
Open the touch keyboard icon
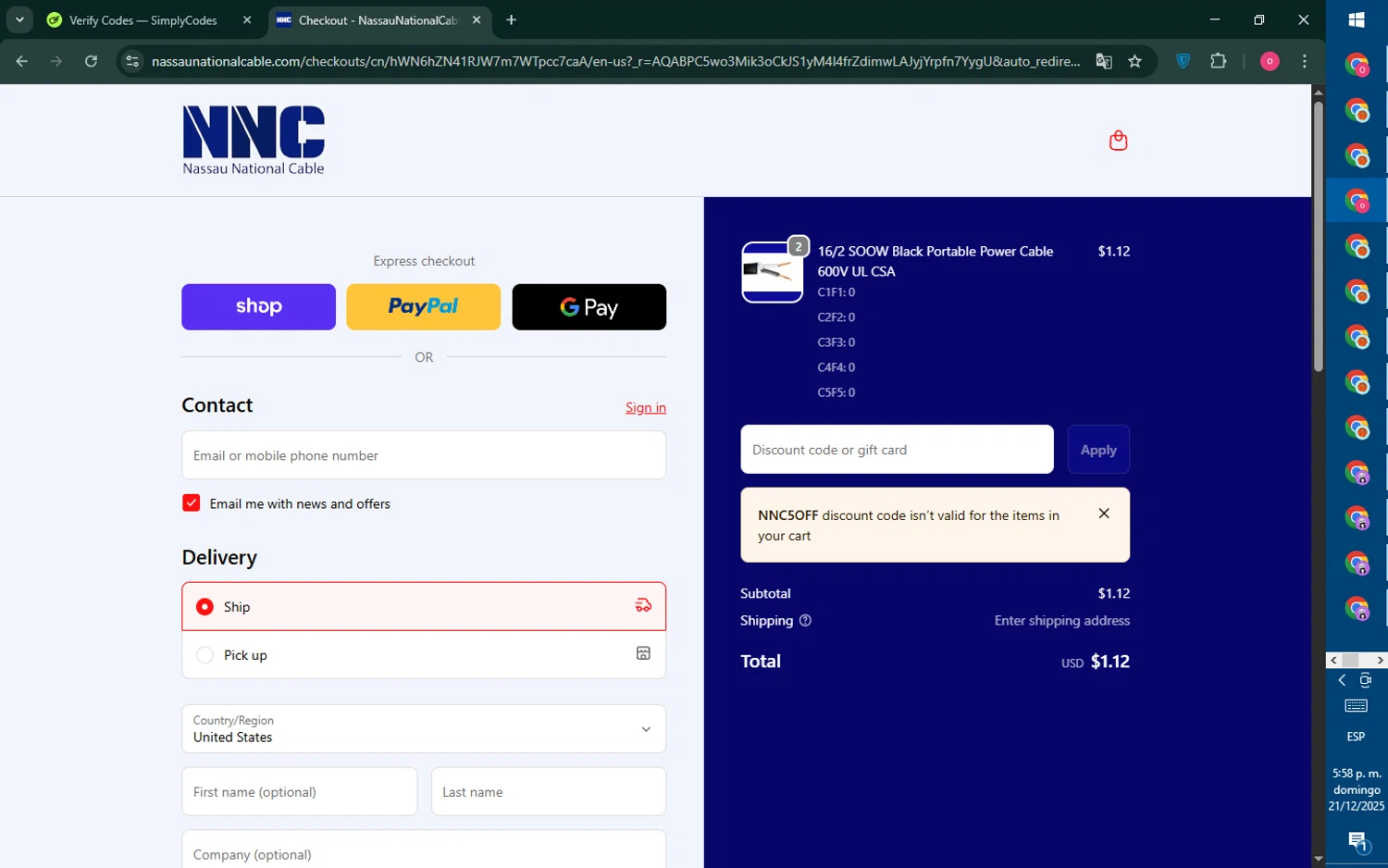click(x=1357, y=706)
